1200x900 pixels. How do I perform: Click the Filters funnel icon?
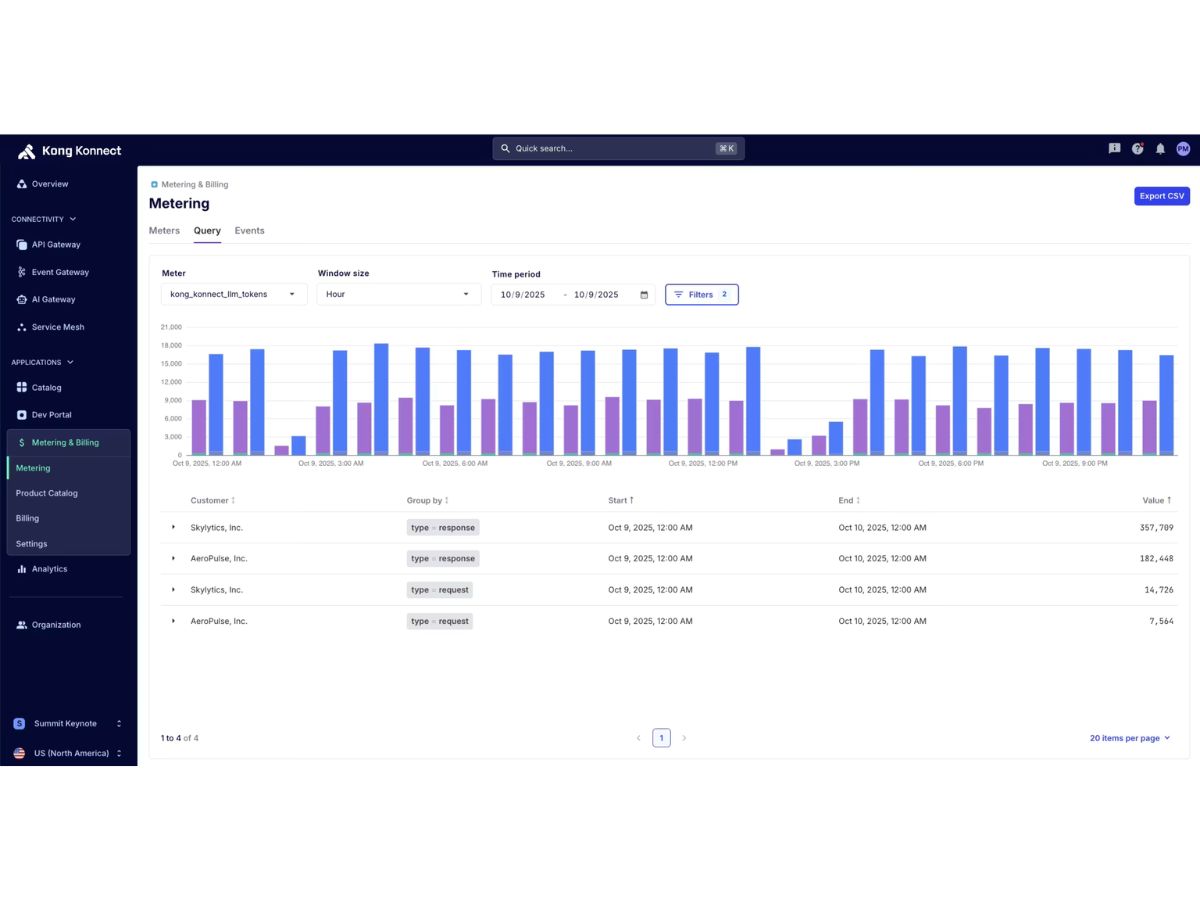coord(679,295)
